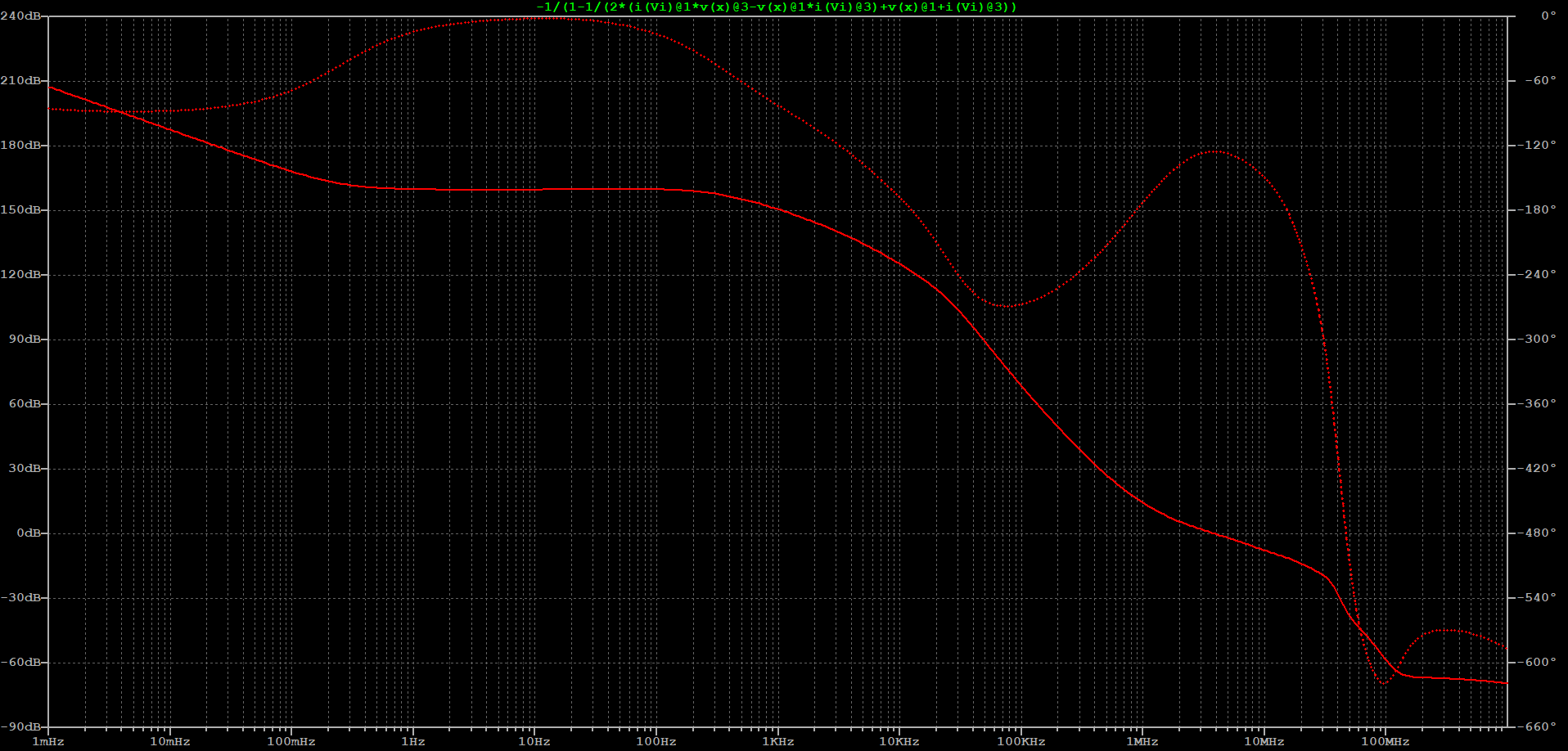This screenshot has height=751, width=1568.
Task: Click the 1Hz frequency axis label
Action: (x=413, y=741)
